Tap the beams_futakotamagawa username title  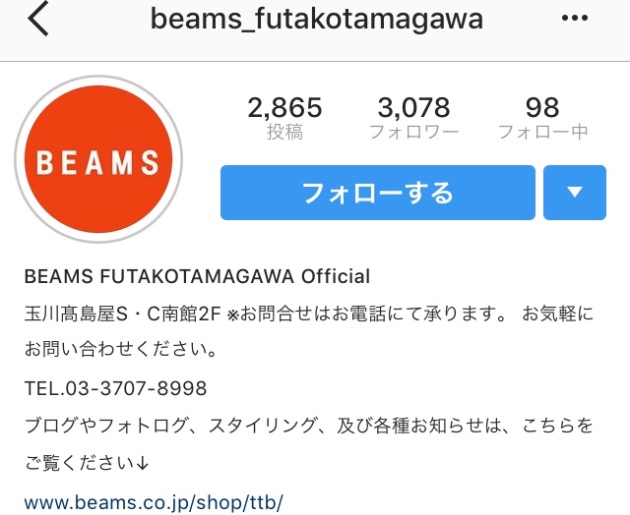(317, 19)
